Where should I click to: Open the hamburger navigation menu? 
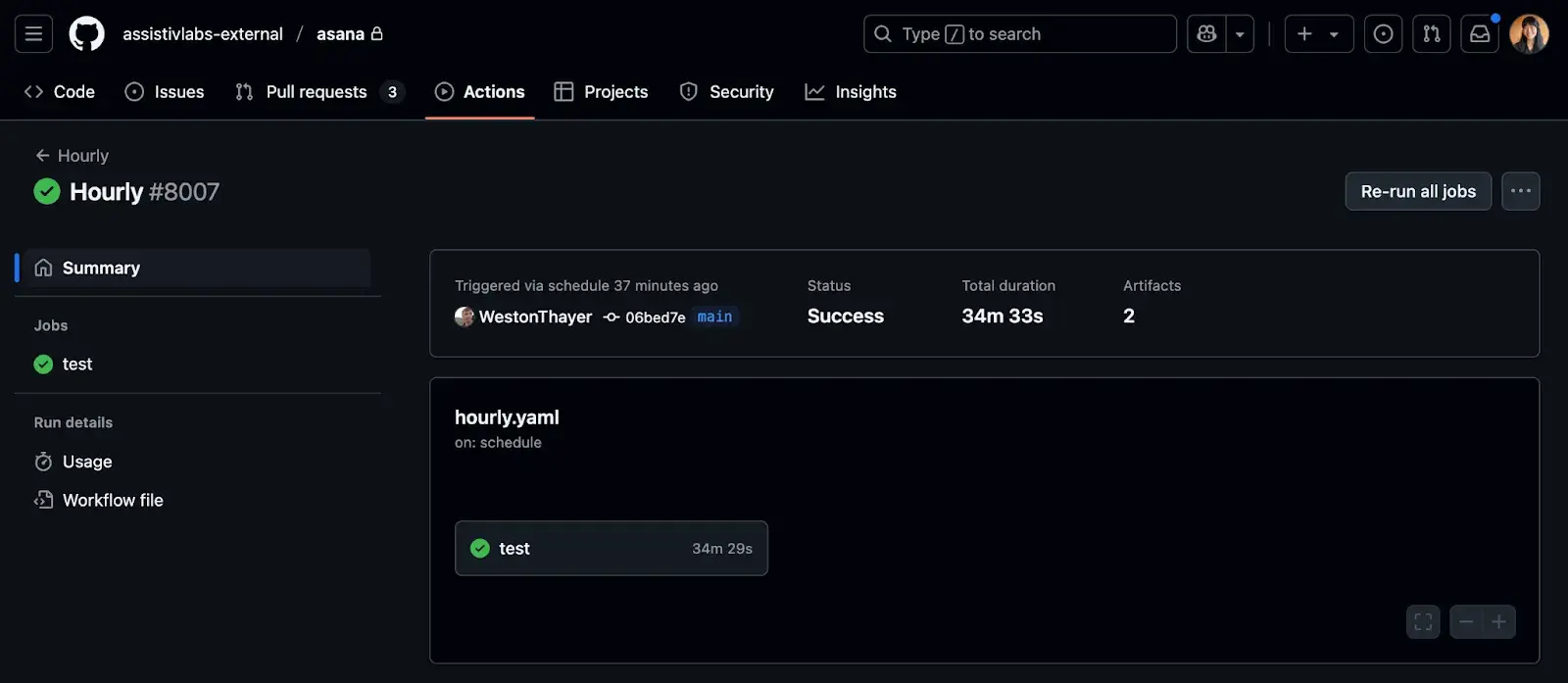(33, 34)
